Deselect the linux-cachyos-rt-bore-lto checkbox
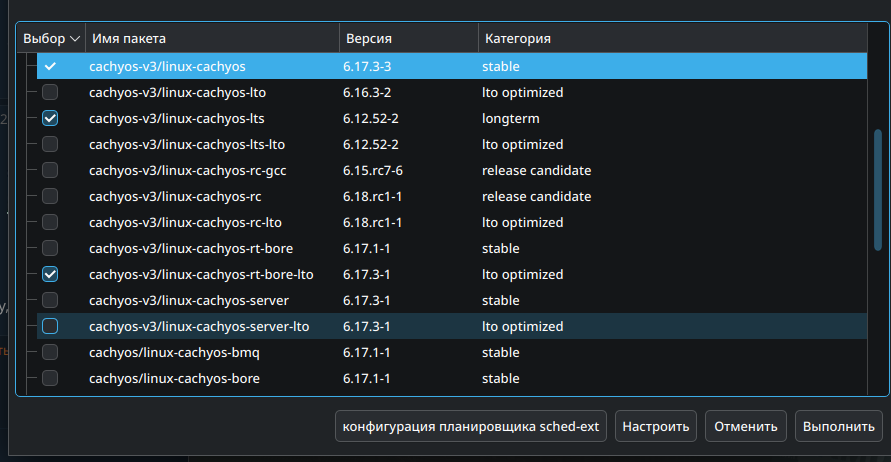This screenshot has height=462, width=891. tap(50, 274)
